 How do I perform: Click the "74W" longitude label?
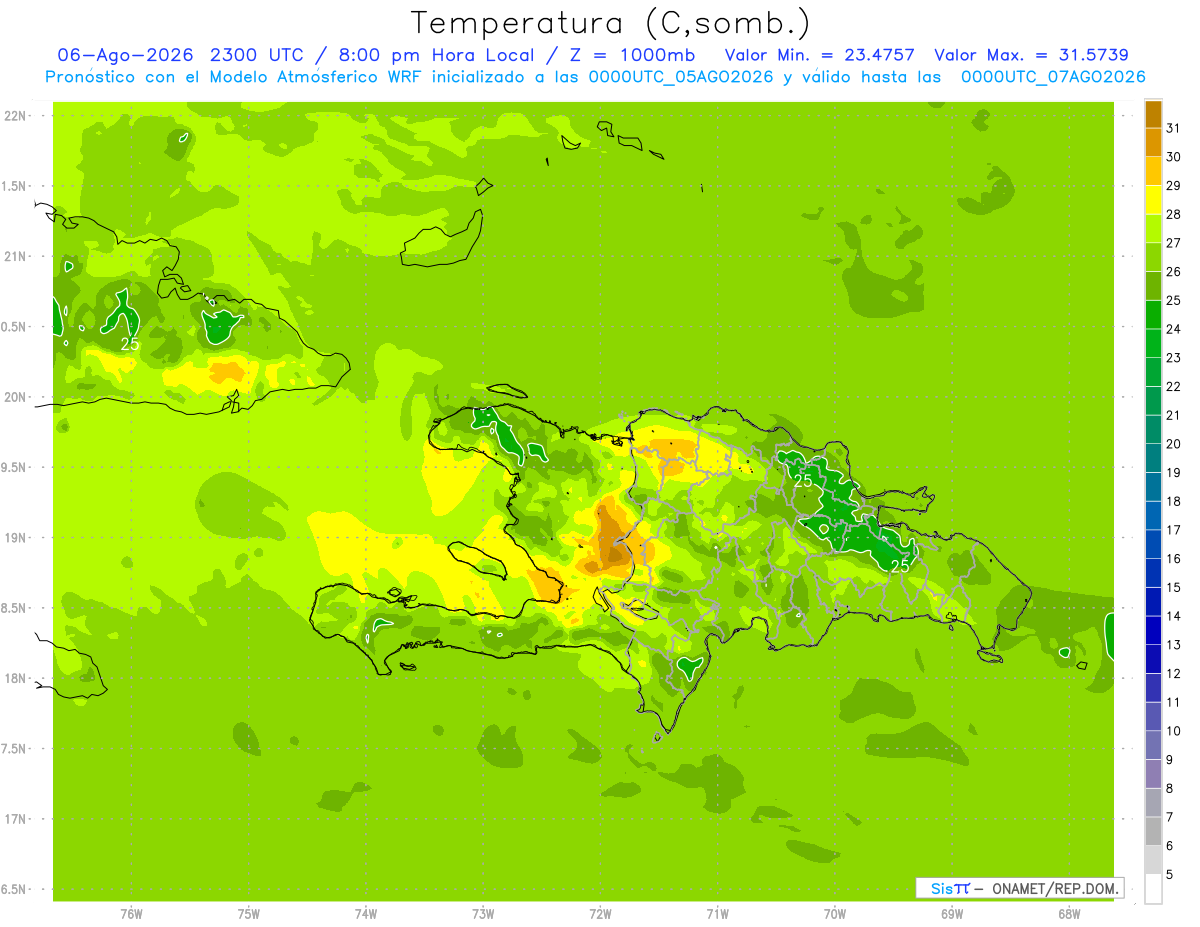tap(366, 913)
